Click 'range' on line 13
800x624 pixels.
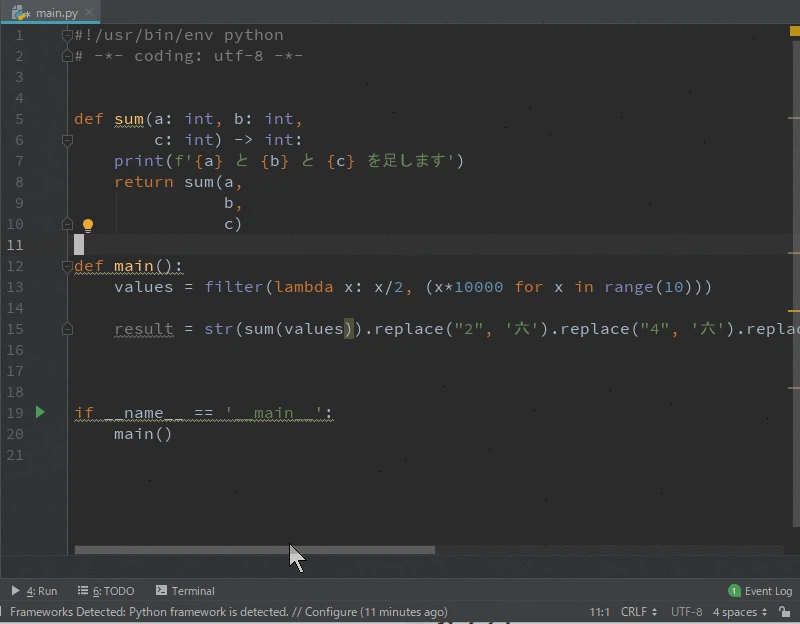point(629,287)
